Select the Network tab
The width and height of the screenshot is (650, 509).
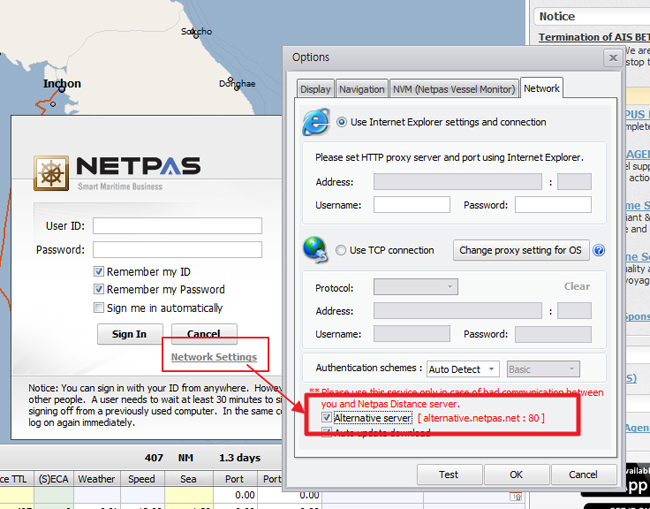click(x=541, y=88)
